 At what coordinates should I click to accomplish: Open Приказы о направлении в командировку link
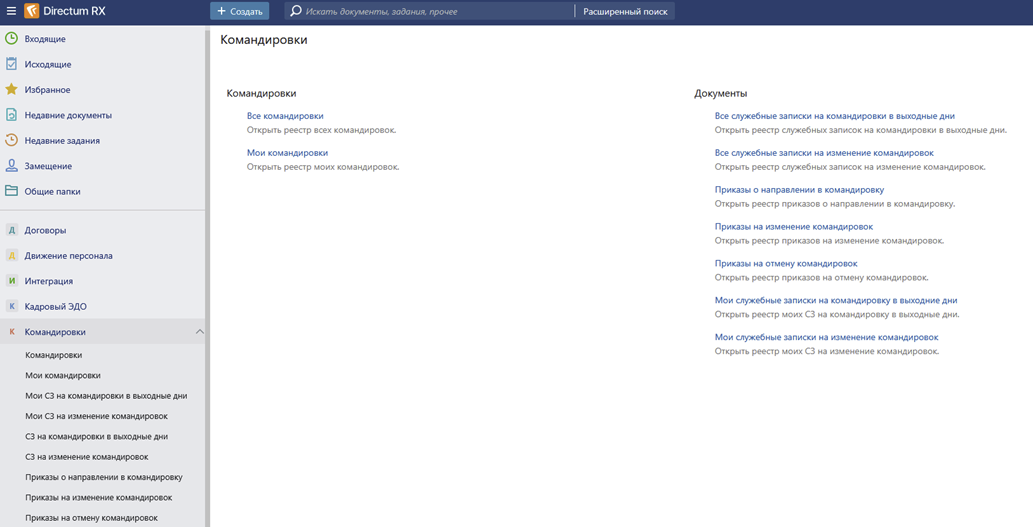pos(799,189)
